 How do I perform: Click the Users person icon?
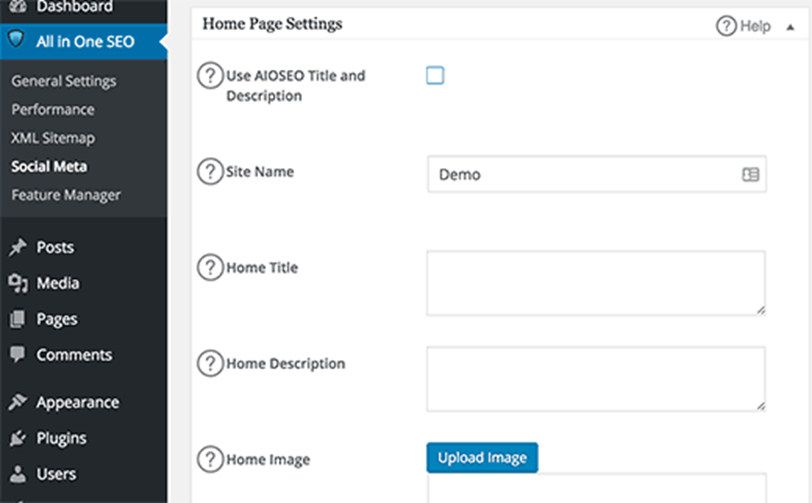[x=18, y=474]
